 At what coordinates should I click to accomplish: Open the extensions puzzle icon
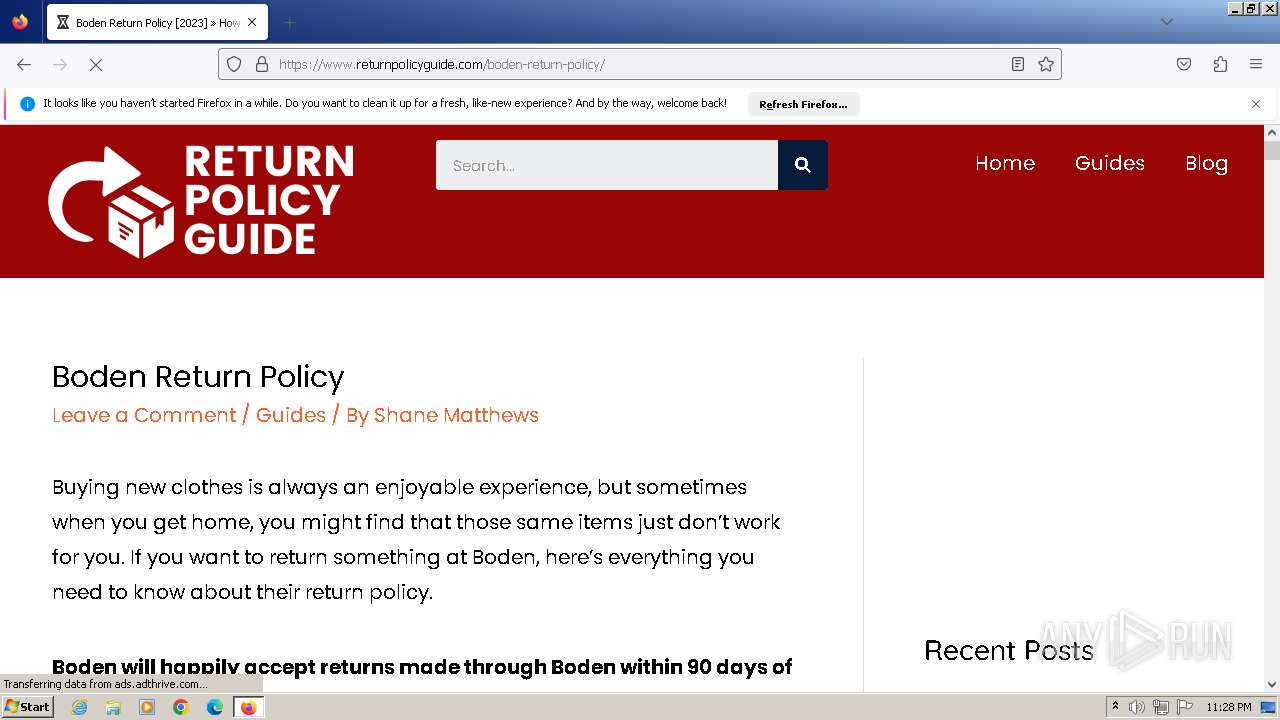pos(1220,64)
